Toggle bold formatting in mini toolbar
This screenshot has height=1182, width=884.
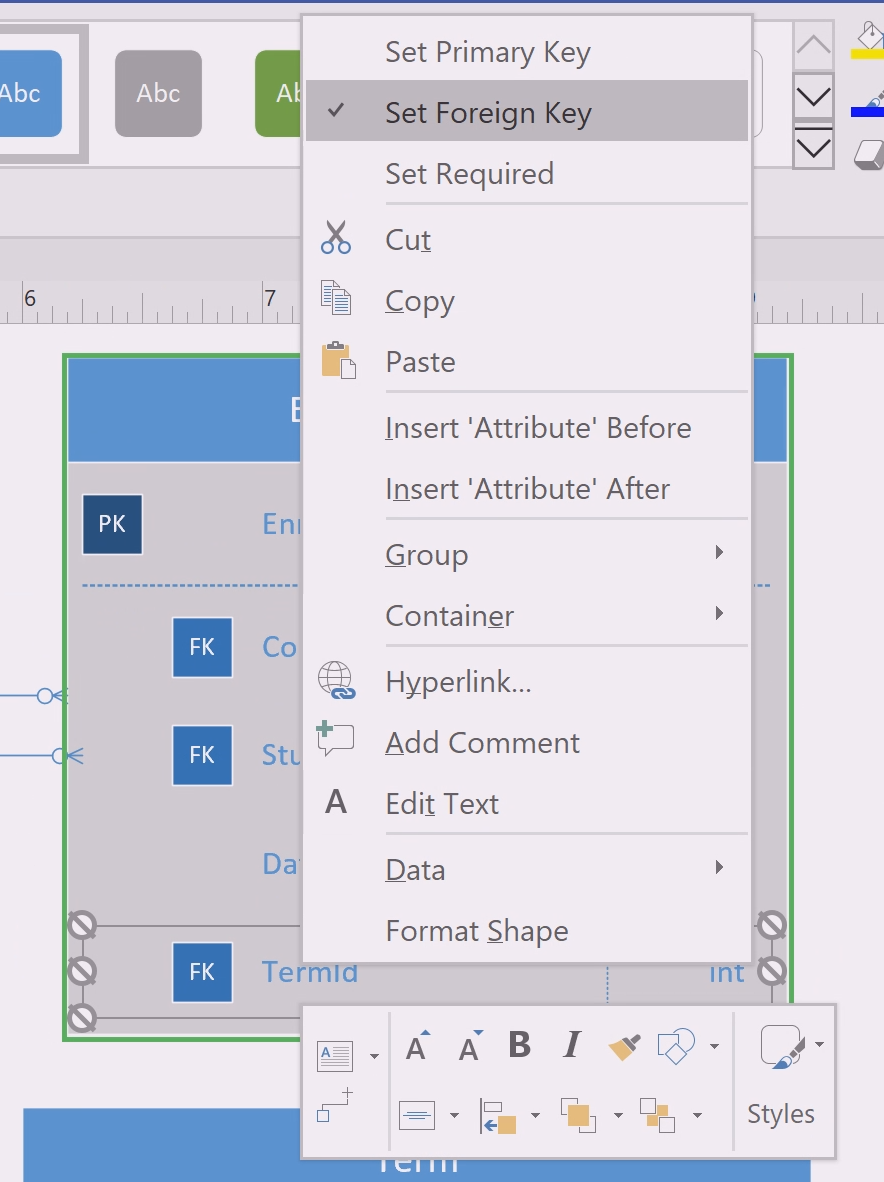(519, 1045)
